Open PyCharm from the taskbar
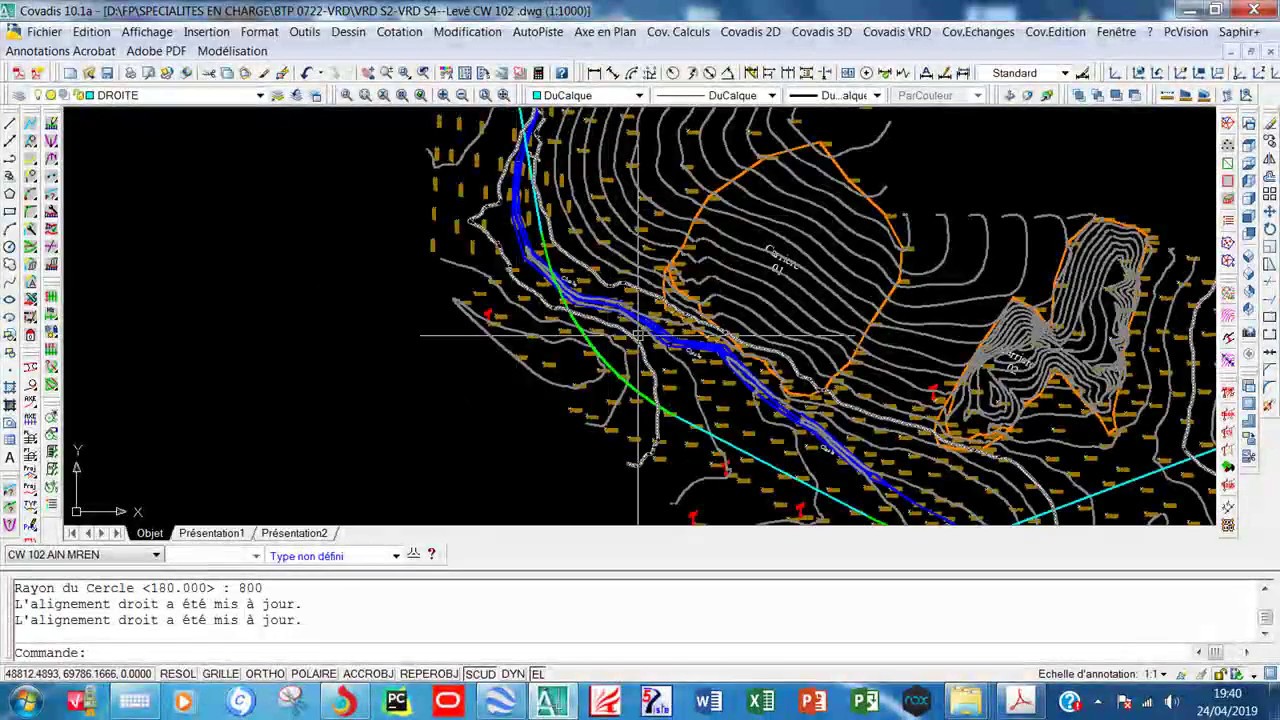Viewport: 1280px width, 720px height. [396, 701]
